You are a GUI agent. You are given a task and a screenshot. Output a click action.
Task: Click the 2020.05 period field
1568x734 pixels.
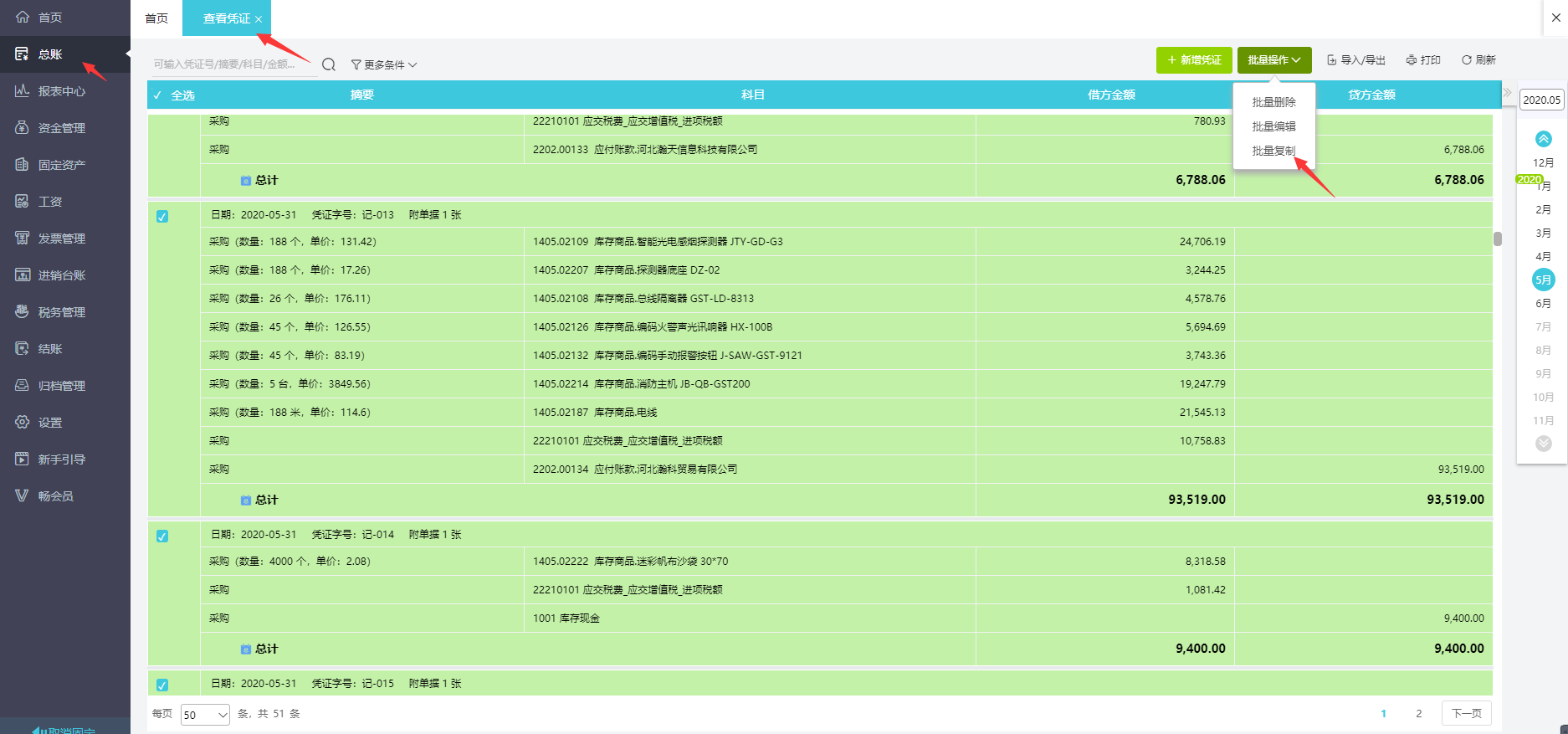[x=1541, y=100]
